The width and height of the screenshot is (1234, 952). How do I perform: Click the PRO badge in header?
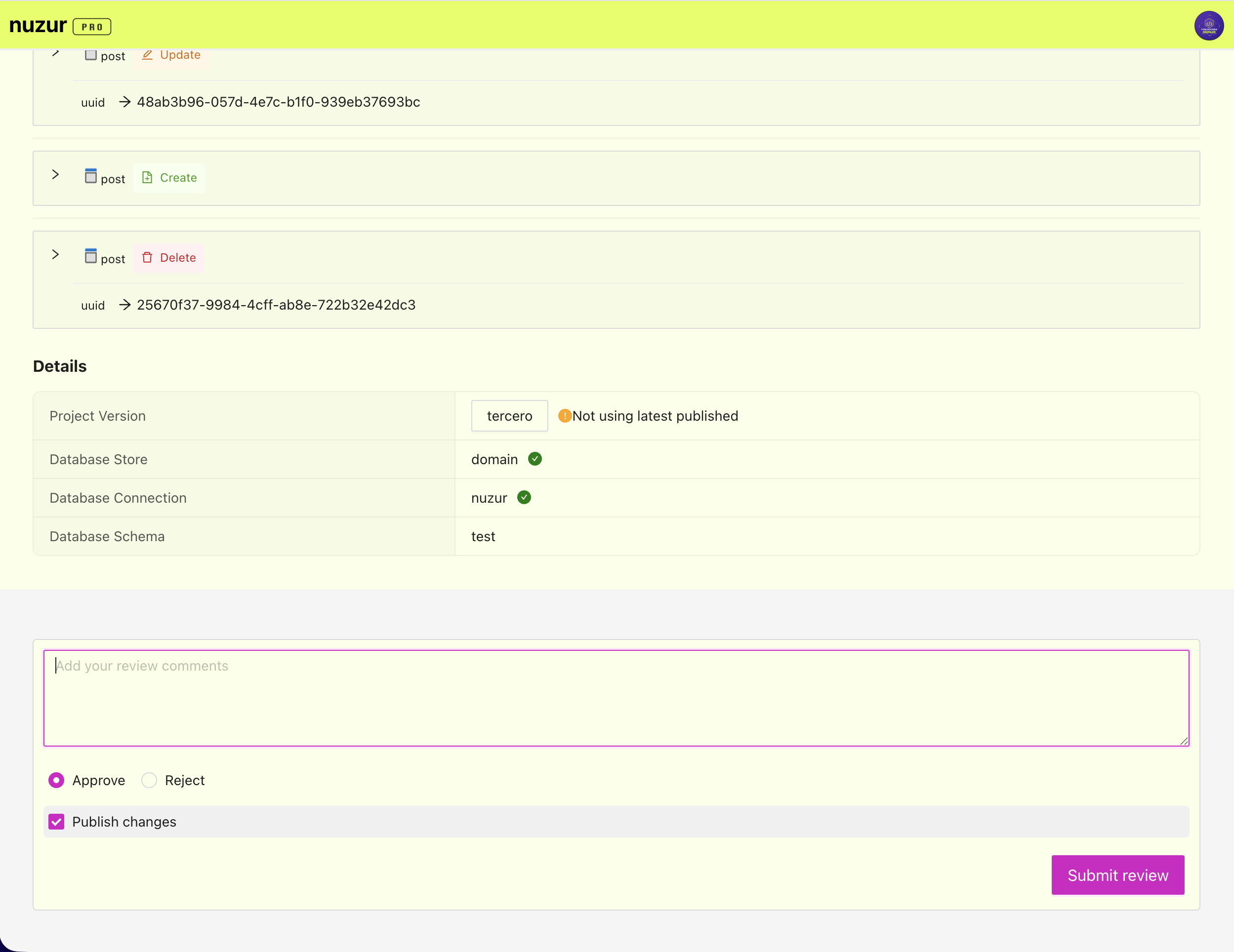(x=92, y=27)
